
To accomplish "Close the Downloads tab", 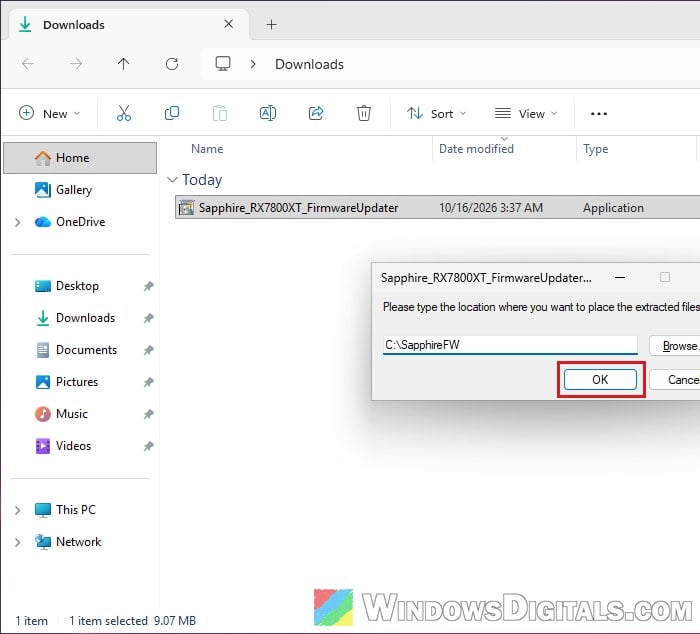I will [228, 24].
